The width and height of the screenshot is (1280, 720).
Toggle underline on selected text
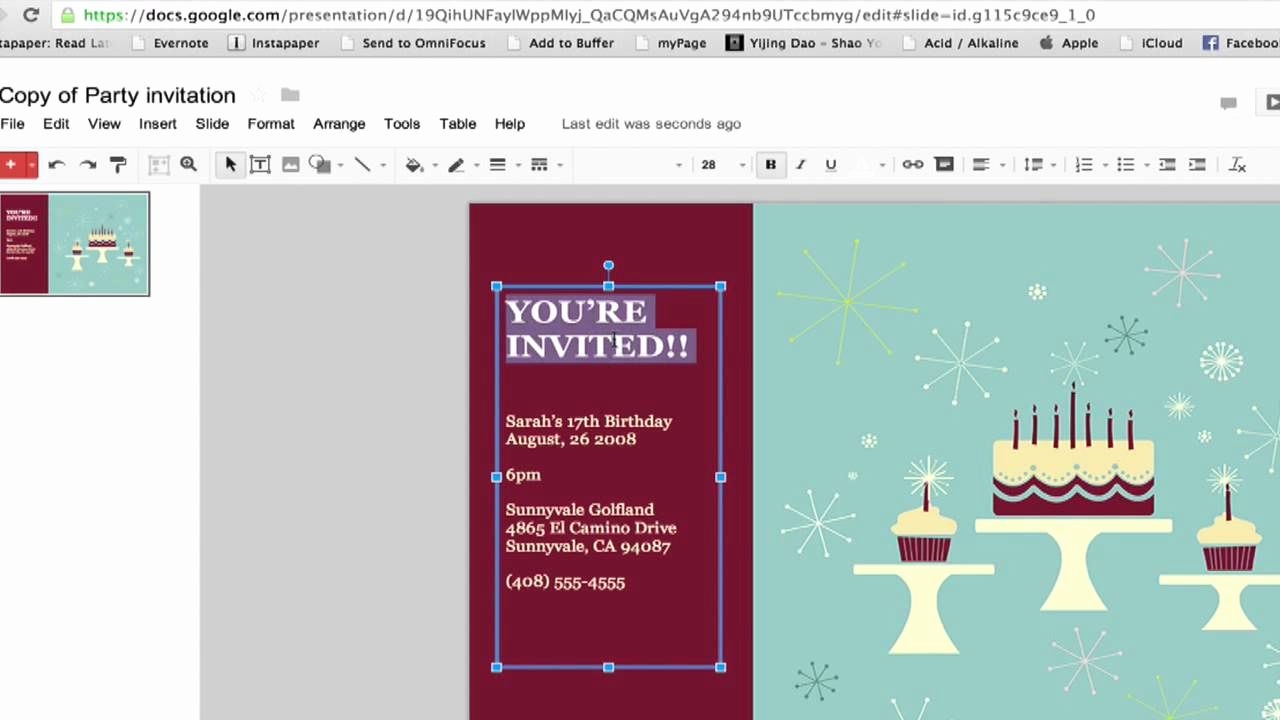click(x=830, y=164)
